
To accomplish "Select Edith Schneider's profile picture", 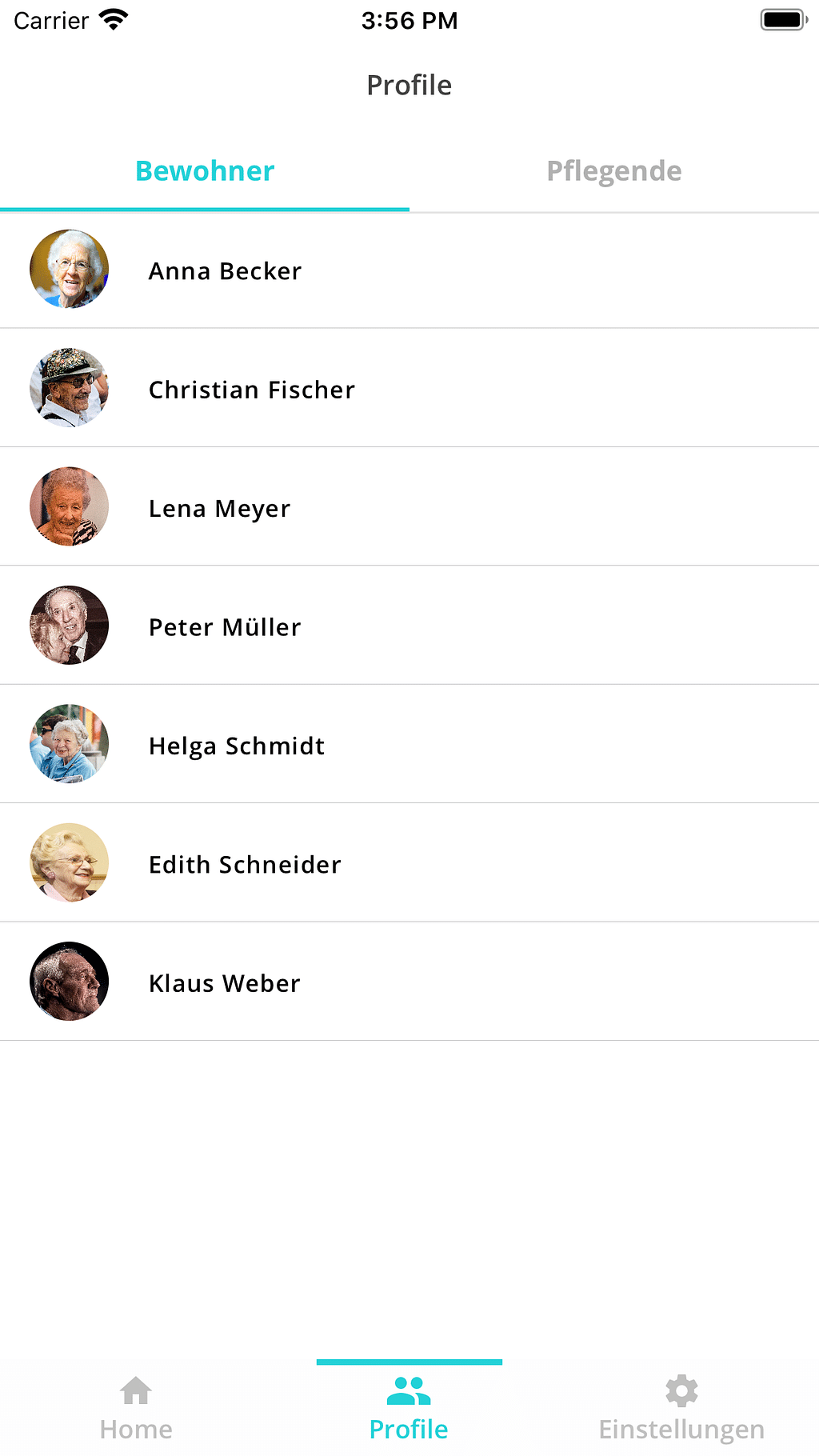I will pyautogui.click(x=70, y=862).
